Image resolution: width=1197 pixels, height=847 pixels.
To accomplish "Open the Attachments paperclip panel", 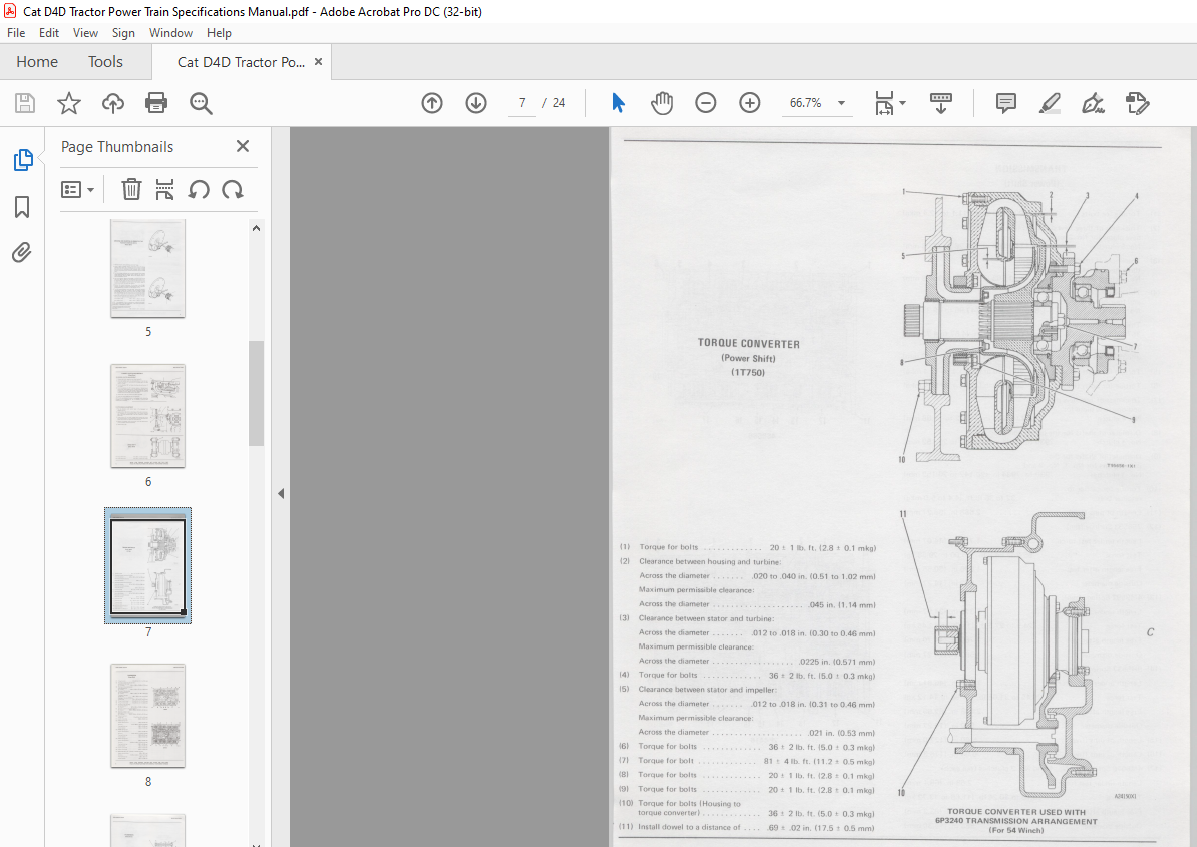I will (22, 253).
